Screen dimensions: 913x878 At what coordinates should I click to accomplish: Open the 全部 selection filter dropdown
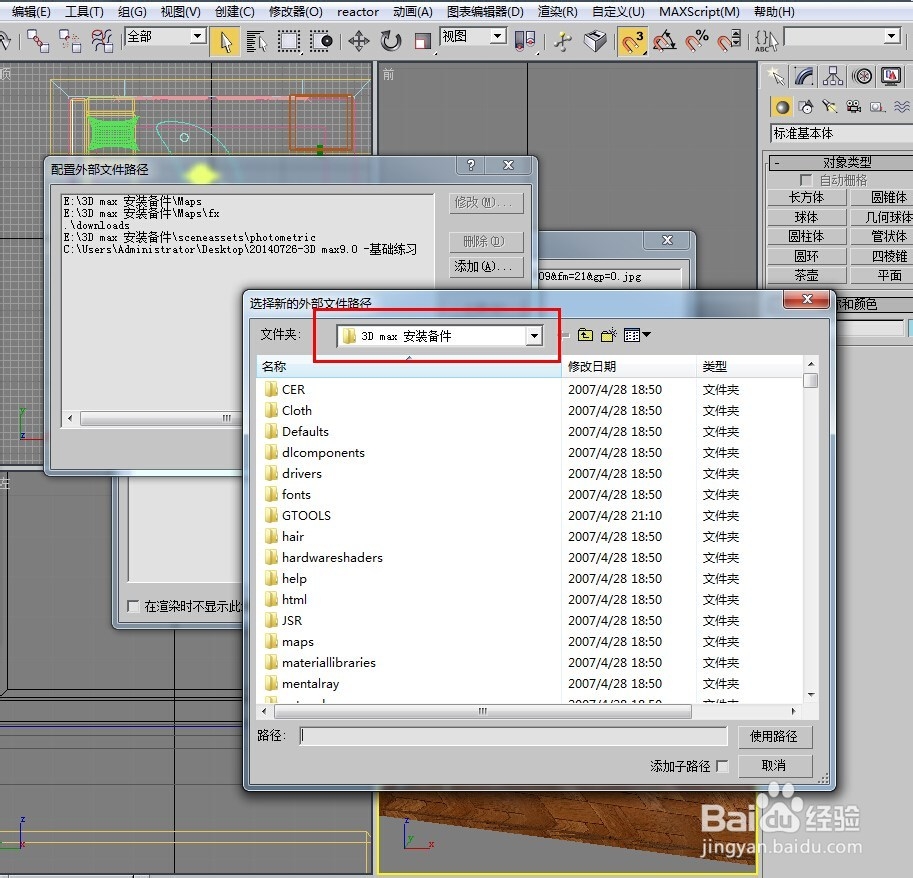pos(166,37)
